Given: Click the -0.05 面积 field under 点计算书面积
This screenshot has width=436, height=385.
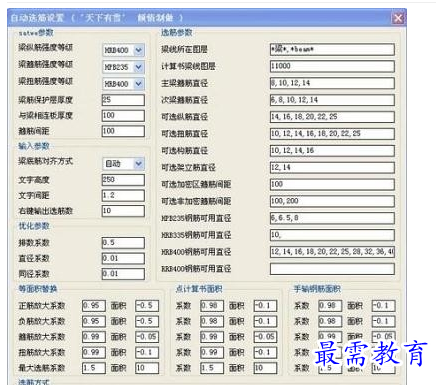Looking at the screenshot, I should [x=265, y=337].
